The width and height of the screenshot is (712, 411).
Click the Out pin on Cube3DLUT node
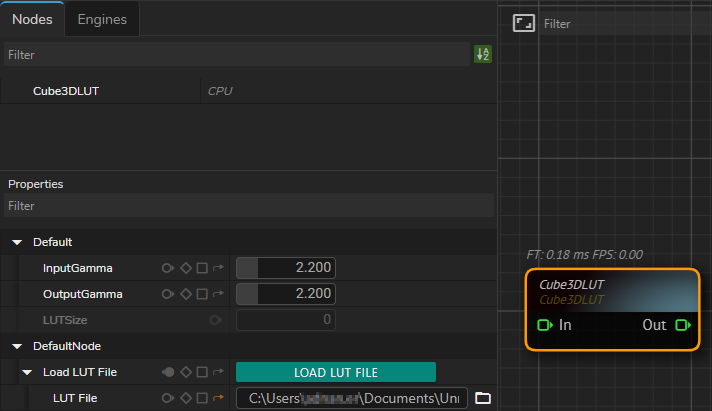point(683,325)
